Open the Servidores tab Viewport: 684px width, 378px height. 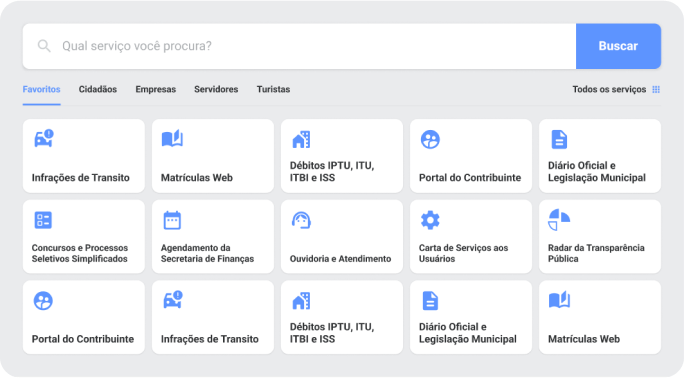pos(216,89)
